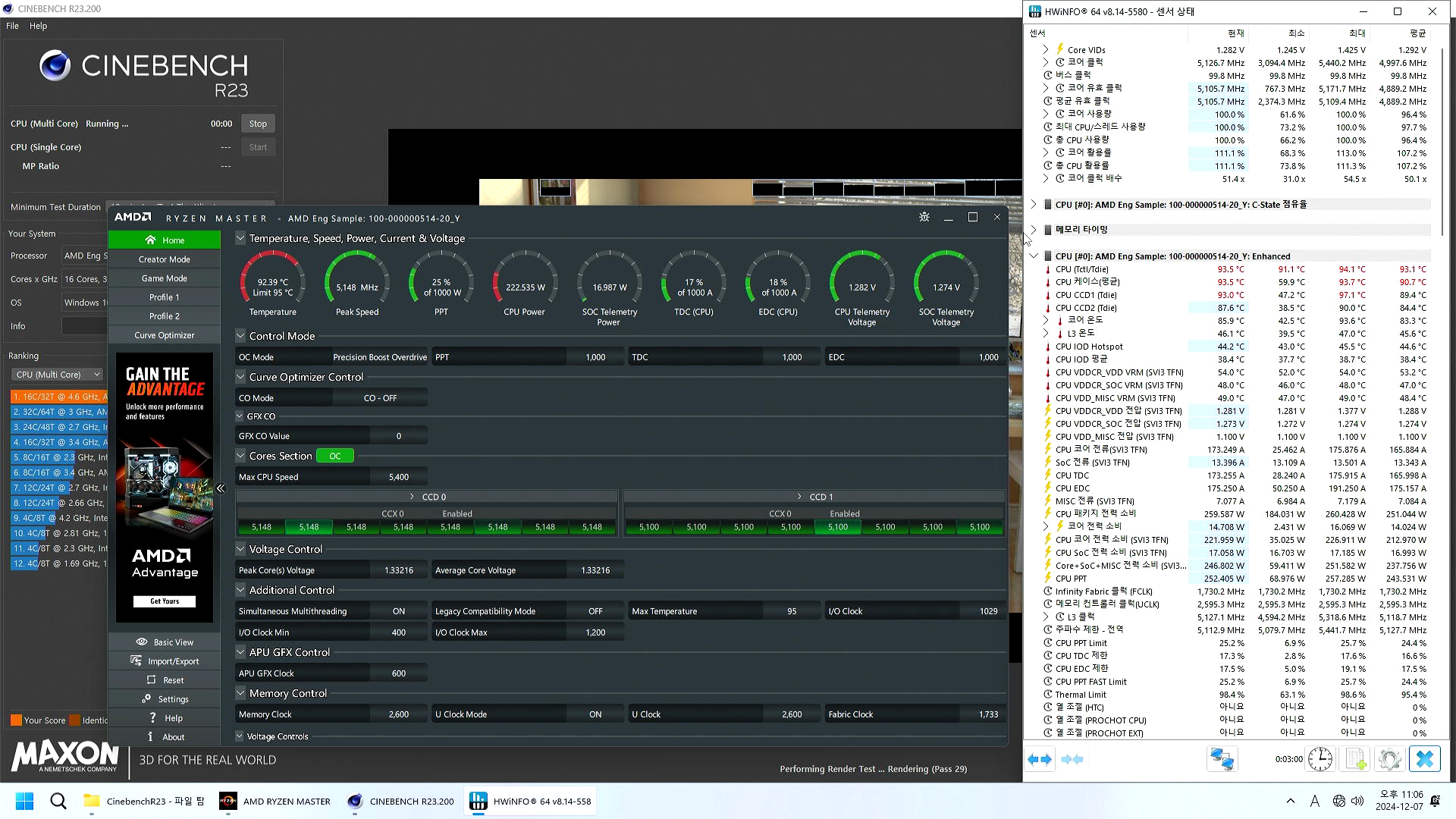Toggle Simultaneous Multithreading ON value
Screen dimensions: 1456x819
click(x=398, y=611)
